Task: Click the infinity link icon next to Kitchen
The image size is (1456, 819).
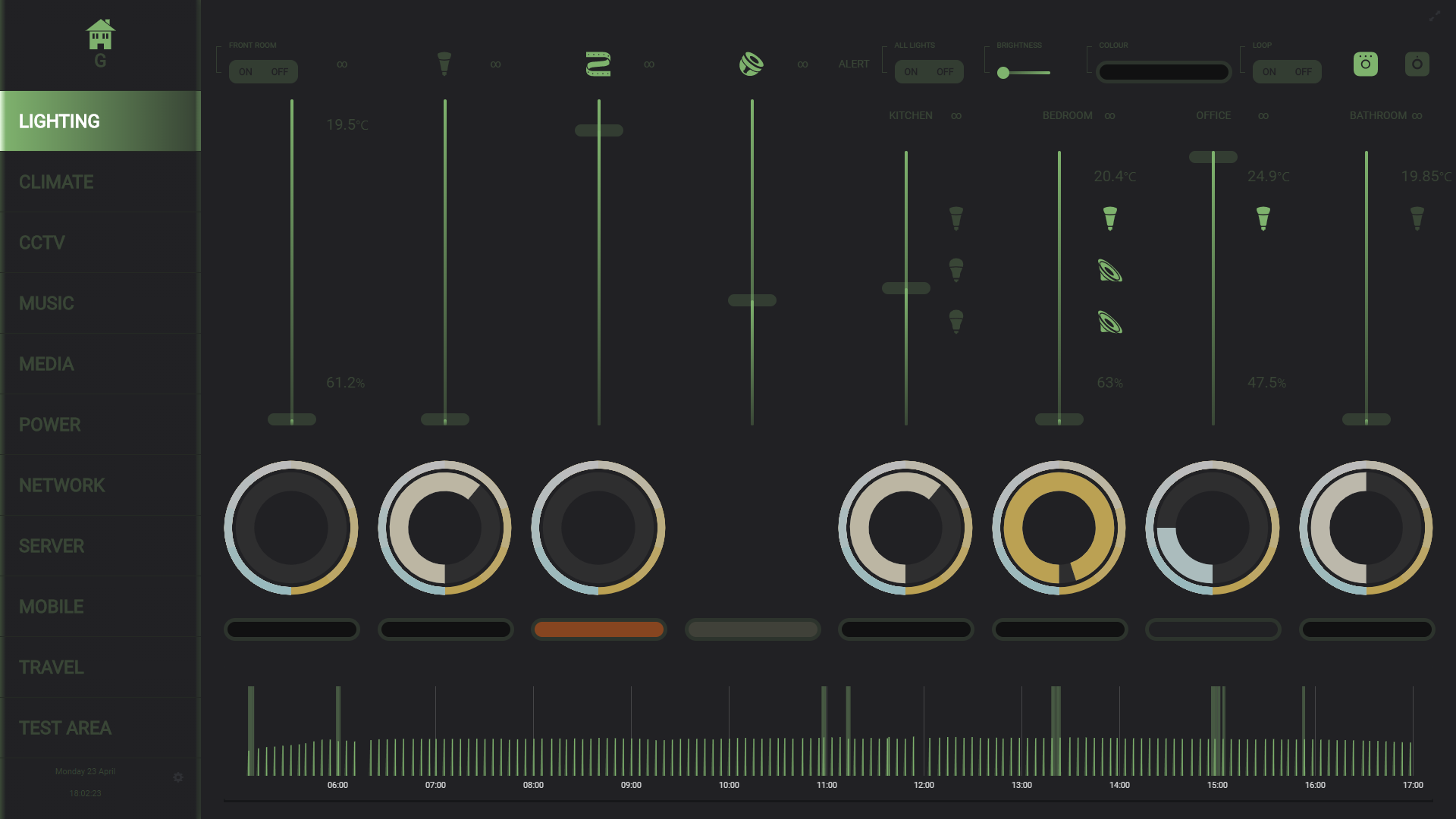Action: 956,116
